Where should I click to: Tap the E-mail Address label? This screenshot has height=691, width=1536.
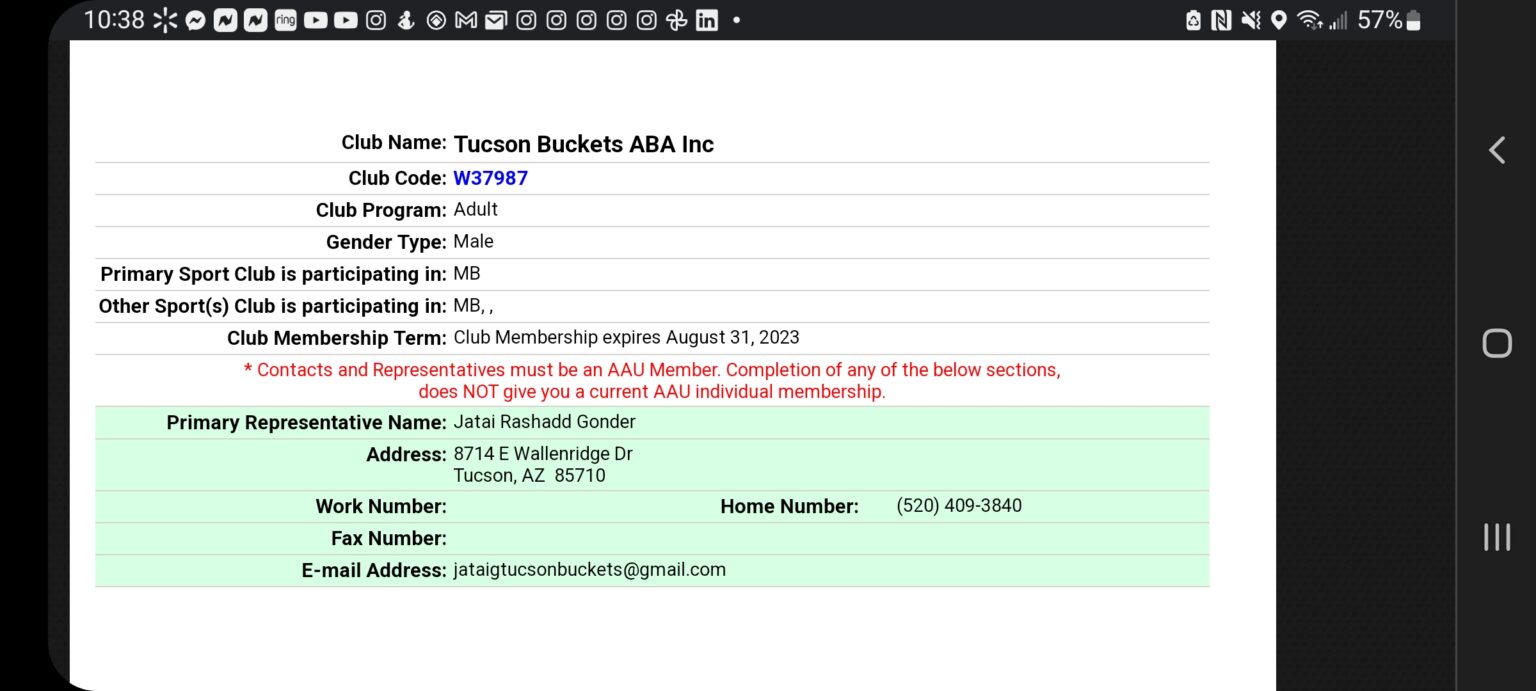pyautogui.click(x=374, y=571)
